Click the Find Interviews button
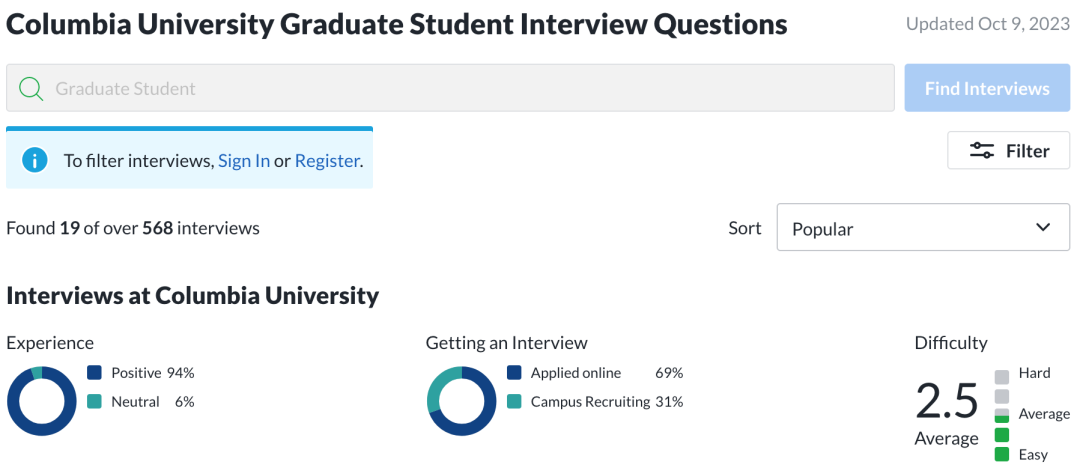1080x471 pixels. coord(987,88)
